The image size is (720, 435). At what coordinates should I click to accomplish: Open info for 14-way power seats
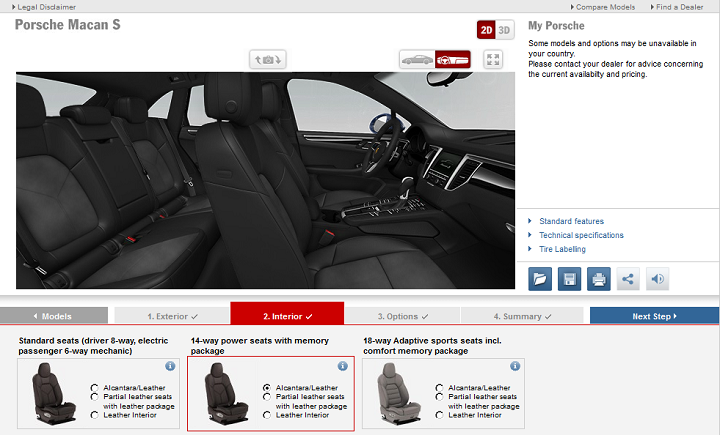click(343, 366)
